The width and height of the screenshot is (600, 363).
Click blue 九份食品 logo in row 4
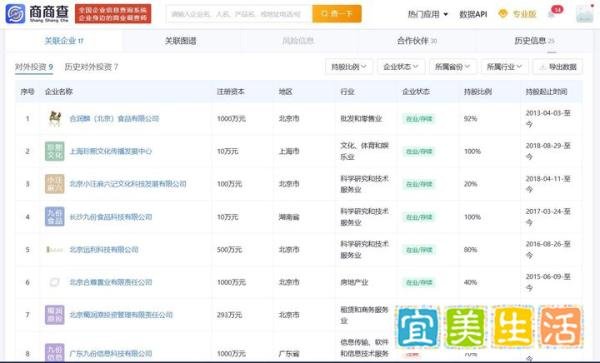click(x=55, y=216)
